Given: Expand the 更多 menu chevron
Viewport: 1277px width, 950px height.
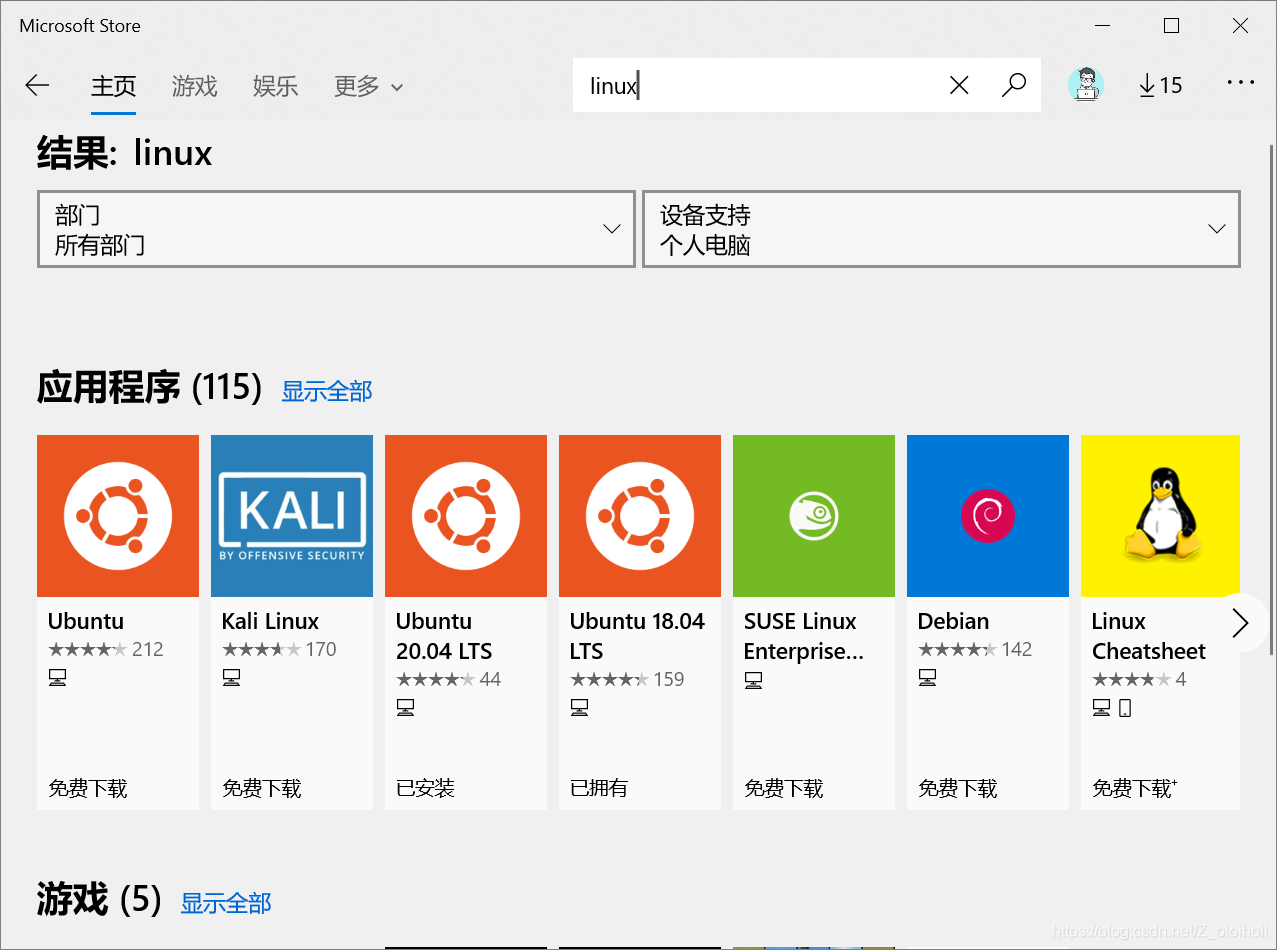Looking at the screenshot, I should (395, 87).
